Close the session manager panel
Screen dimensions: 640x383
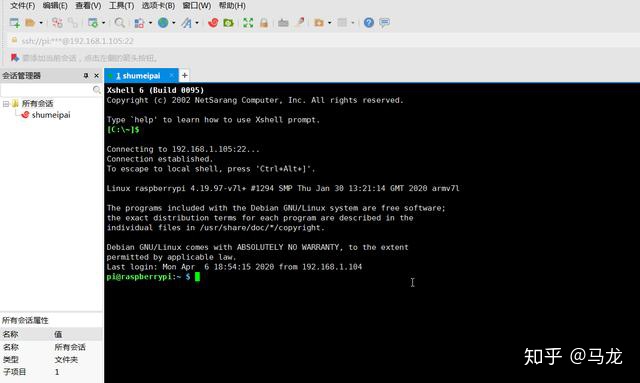point(96,76)
